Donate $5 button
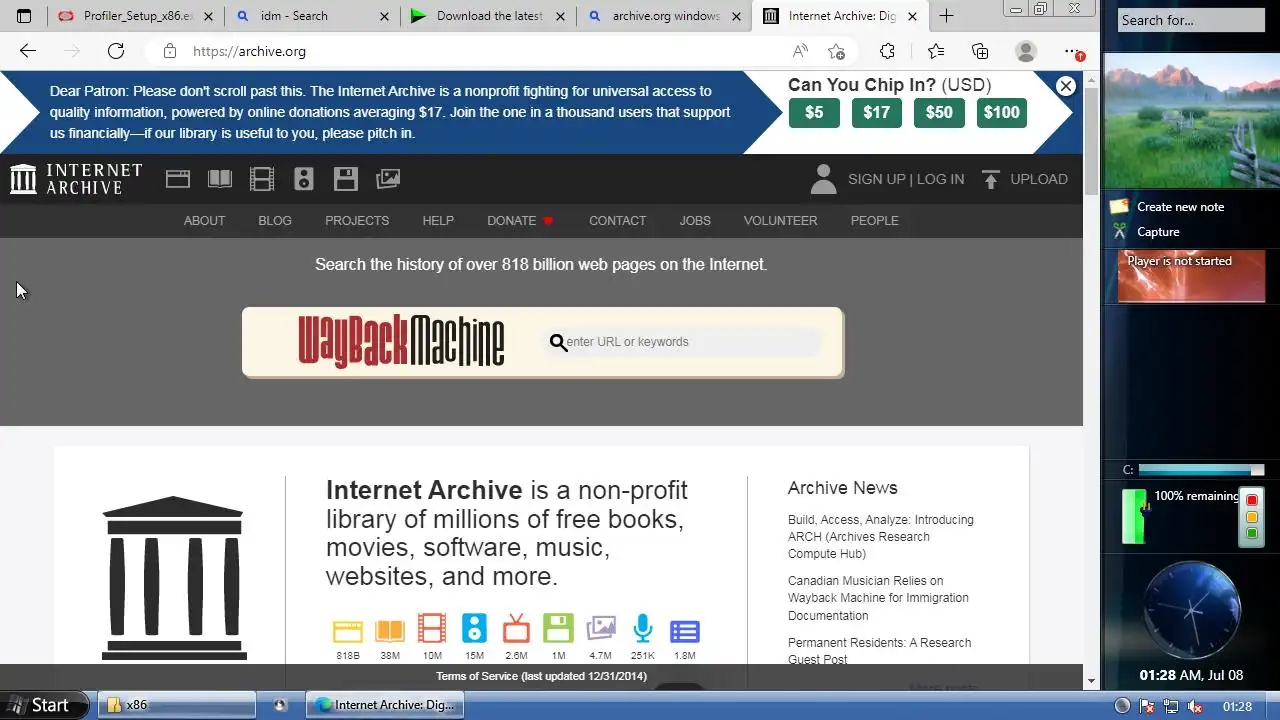The width and height of the screenshot is (1280, 720). click(x=814, y=112)
